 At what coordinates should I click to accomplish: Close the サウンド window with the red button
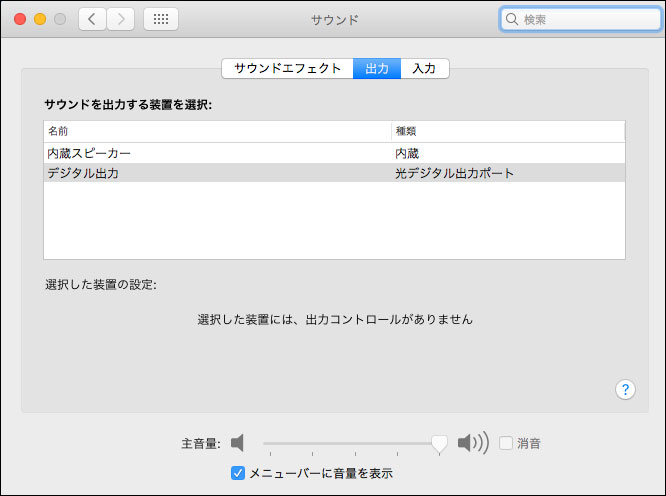tap(20, 19)
